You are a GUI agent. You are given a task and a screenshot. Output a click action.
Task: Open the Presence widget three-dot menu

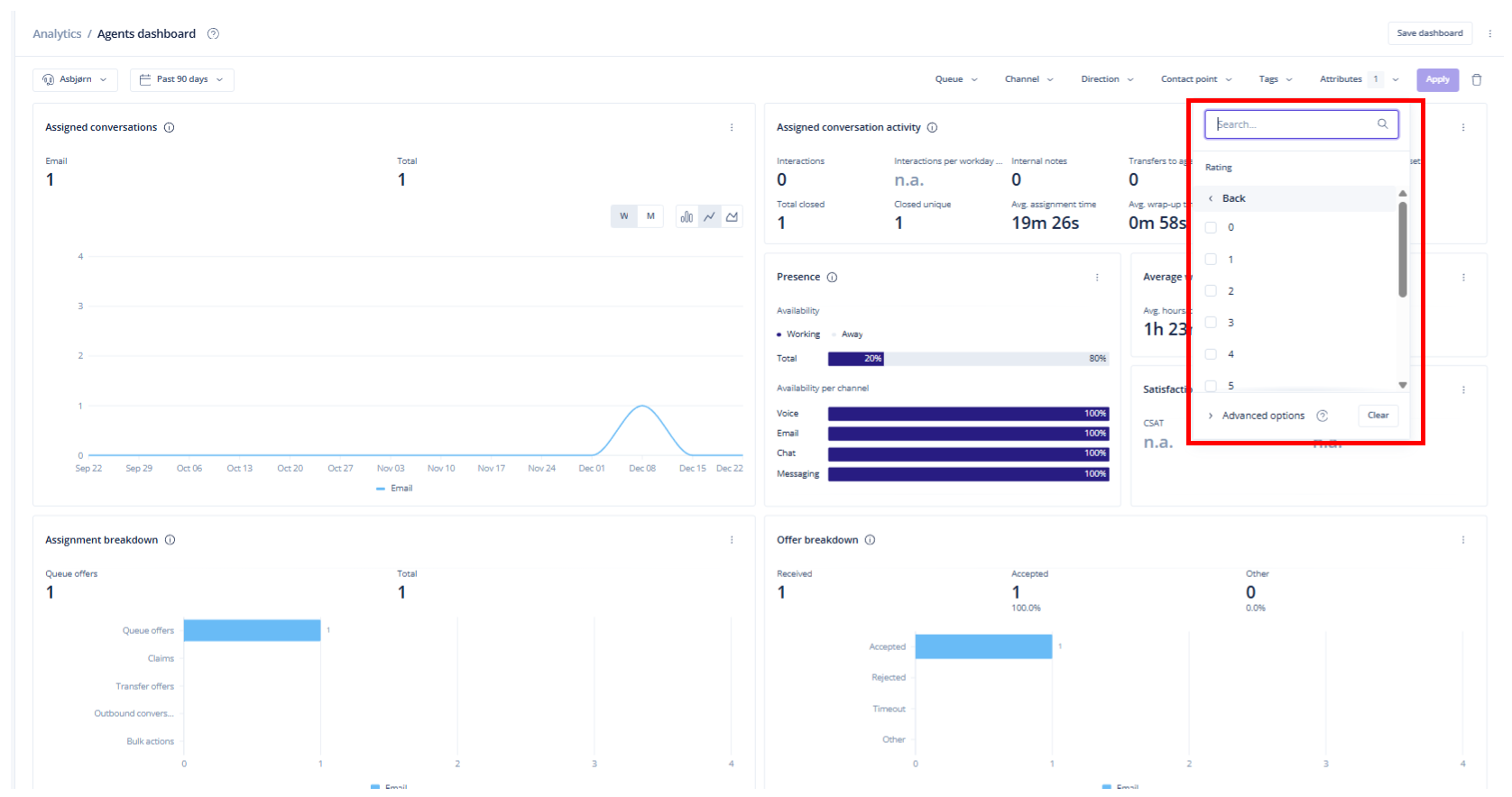(x=1097, y=277)
